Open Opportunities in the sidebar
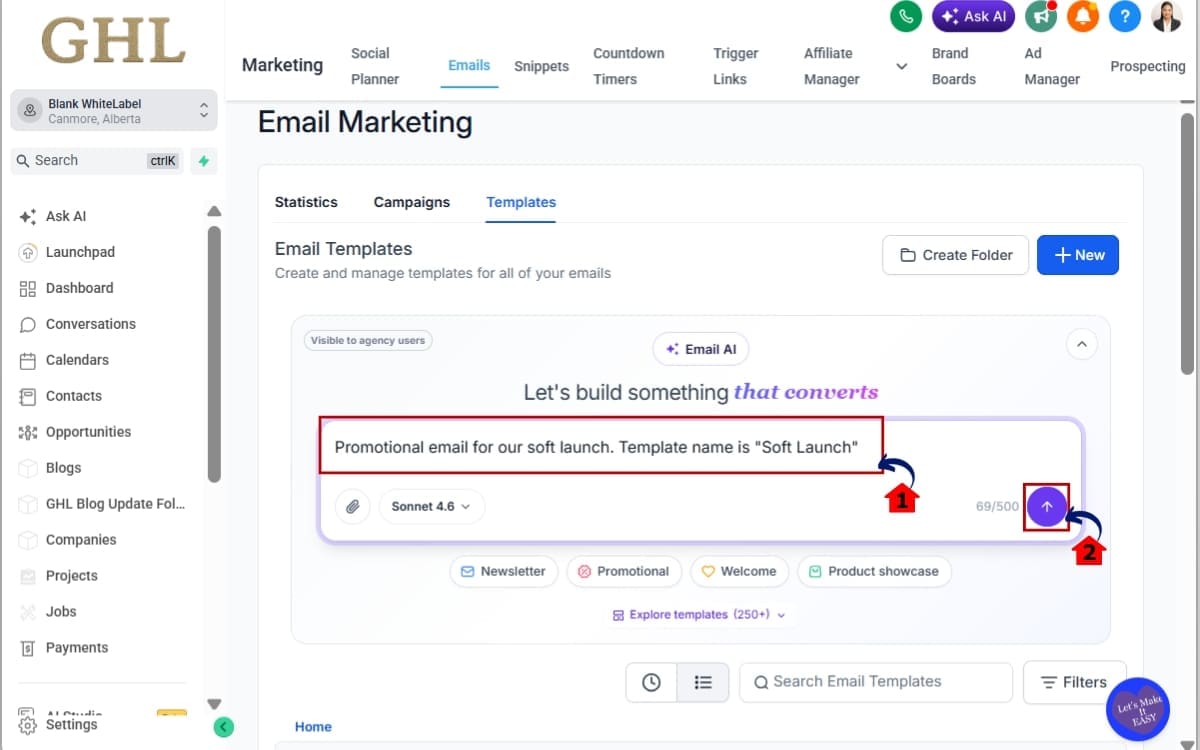The height and width of the screenshot is (750, 1200). [x=88, y=432]
